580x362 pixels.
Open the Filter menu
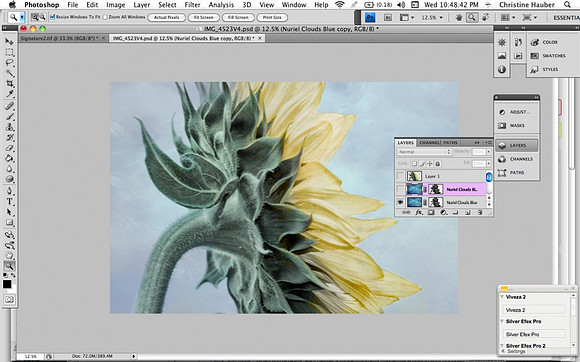192,5
